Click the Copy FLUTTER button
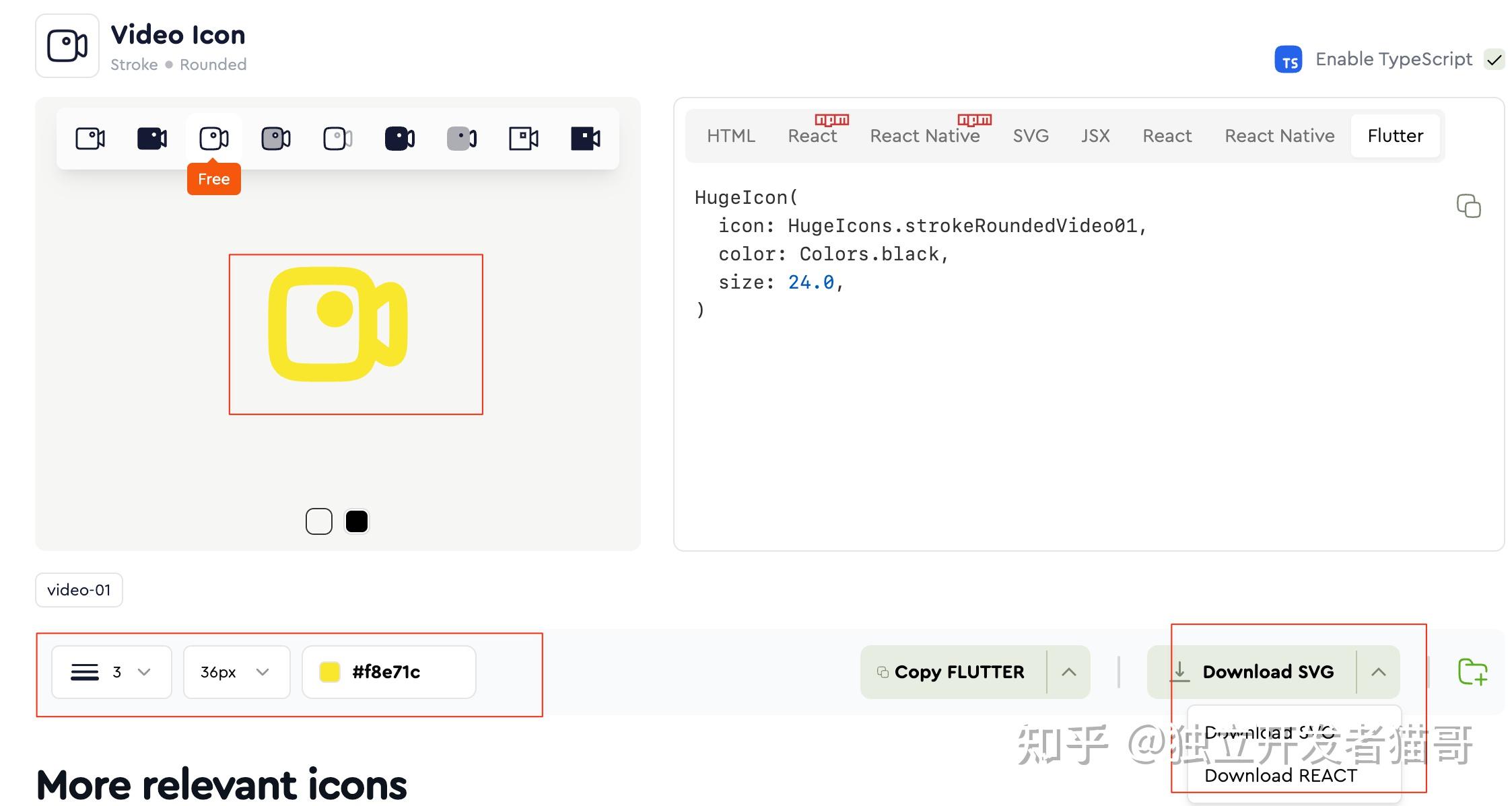The width and height of the screenshot is (1512, 806). point(951,671)
